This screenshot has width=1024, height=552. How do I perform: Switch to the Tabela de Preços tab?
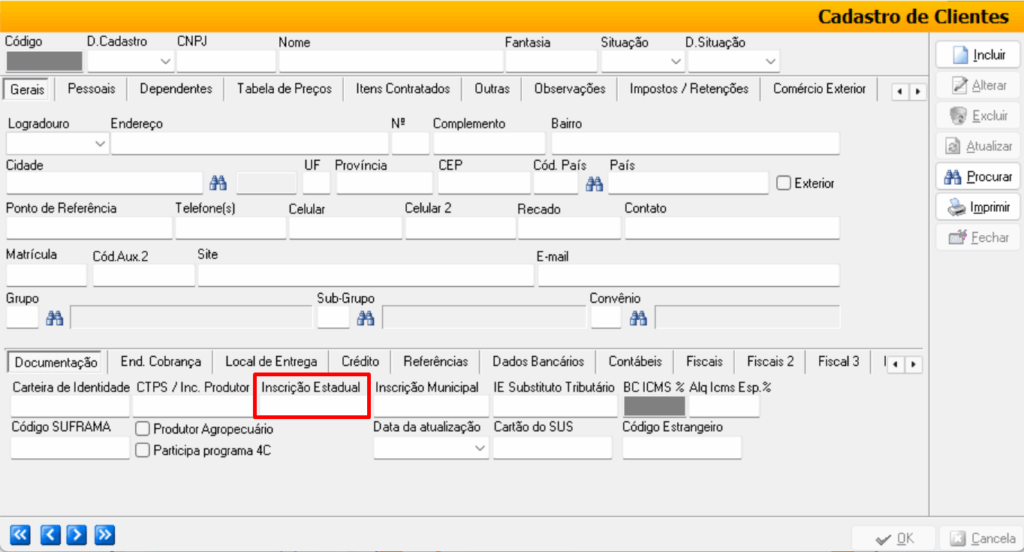tap(284, 89)
